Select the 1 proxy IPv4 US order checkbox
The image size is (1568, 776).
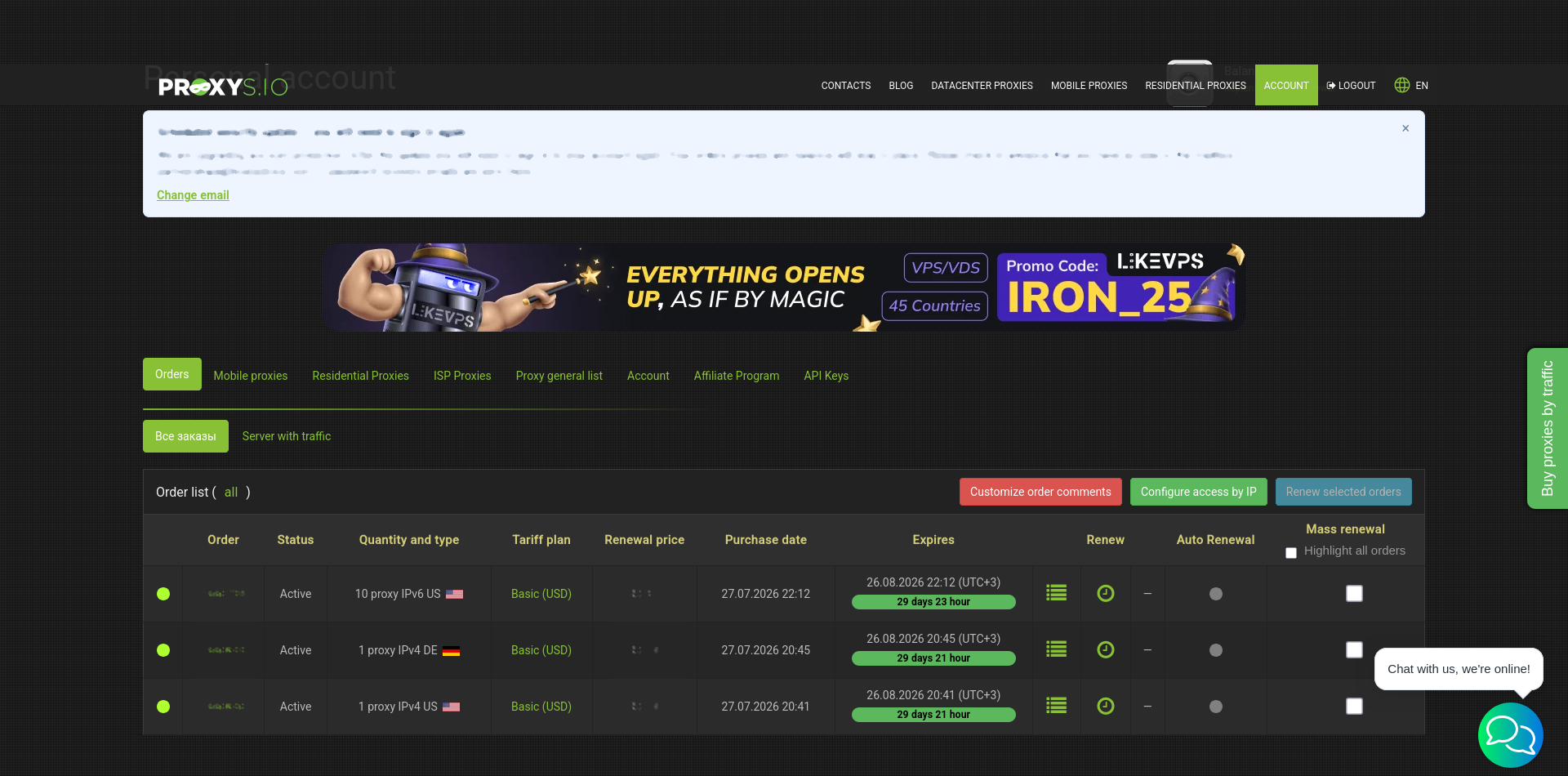coord(1354,706)
